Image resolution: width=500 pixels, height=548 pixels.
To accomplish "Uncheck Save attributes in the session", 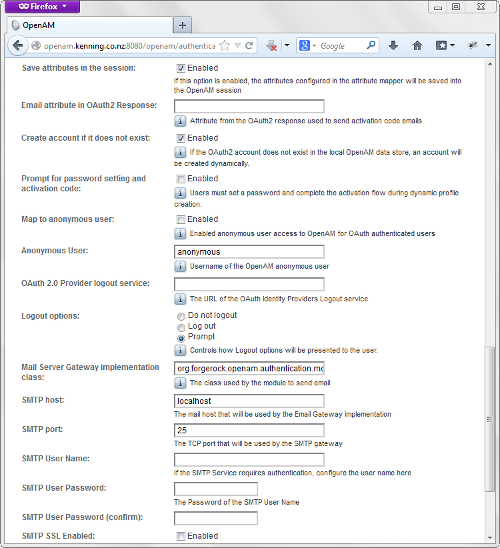I will 180,68.
